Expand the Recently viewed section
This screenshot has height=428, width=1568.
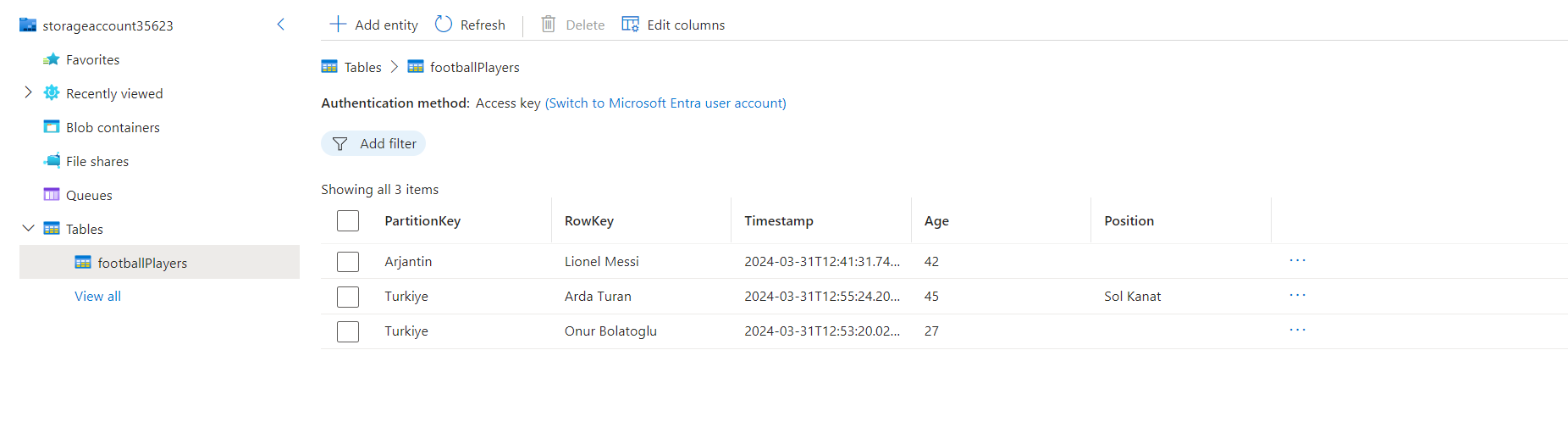28,92
